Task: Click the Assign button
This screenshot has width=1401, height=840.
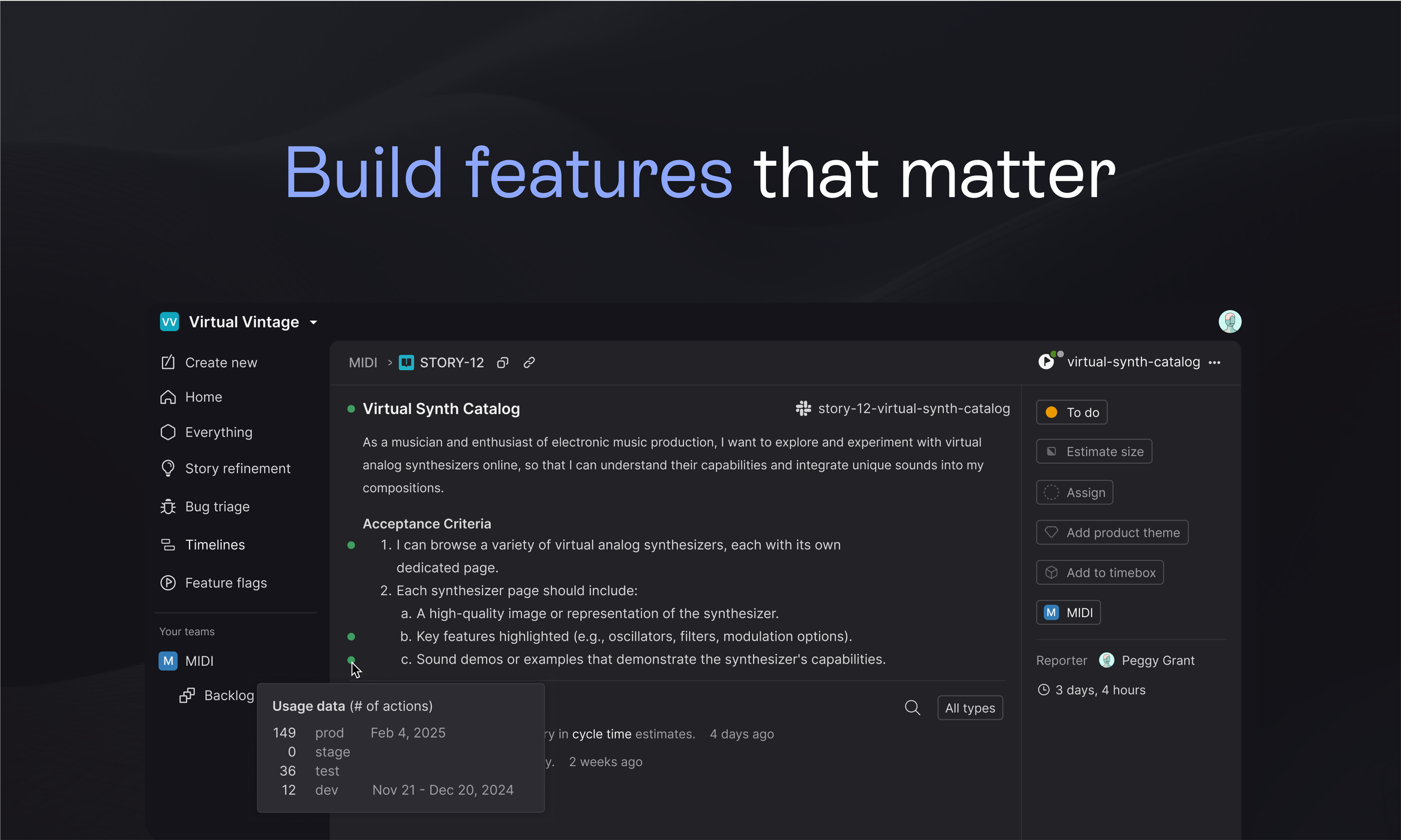Action: coord(1074,492)
